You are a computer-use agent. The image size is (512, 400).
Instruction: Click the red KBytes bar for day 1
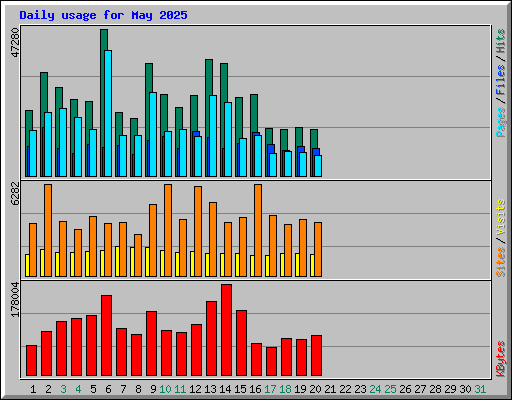point(31,360)
